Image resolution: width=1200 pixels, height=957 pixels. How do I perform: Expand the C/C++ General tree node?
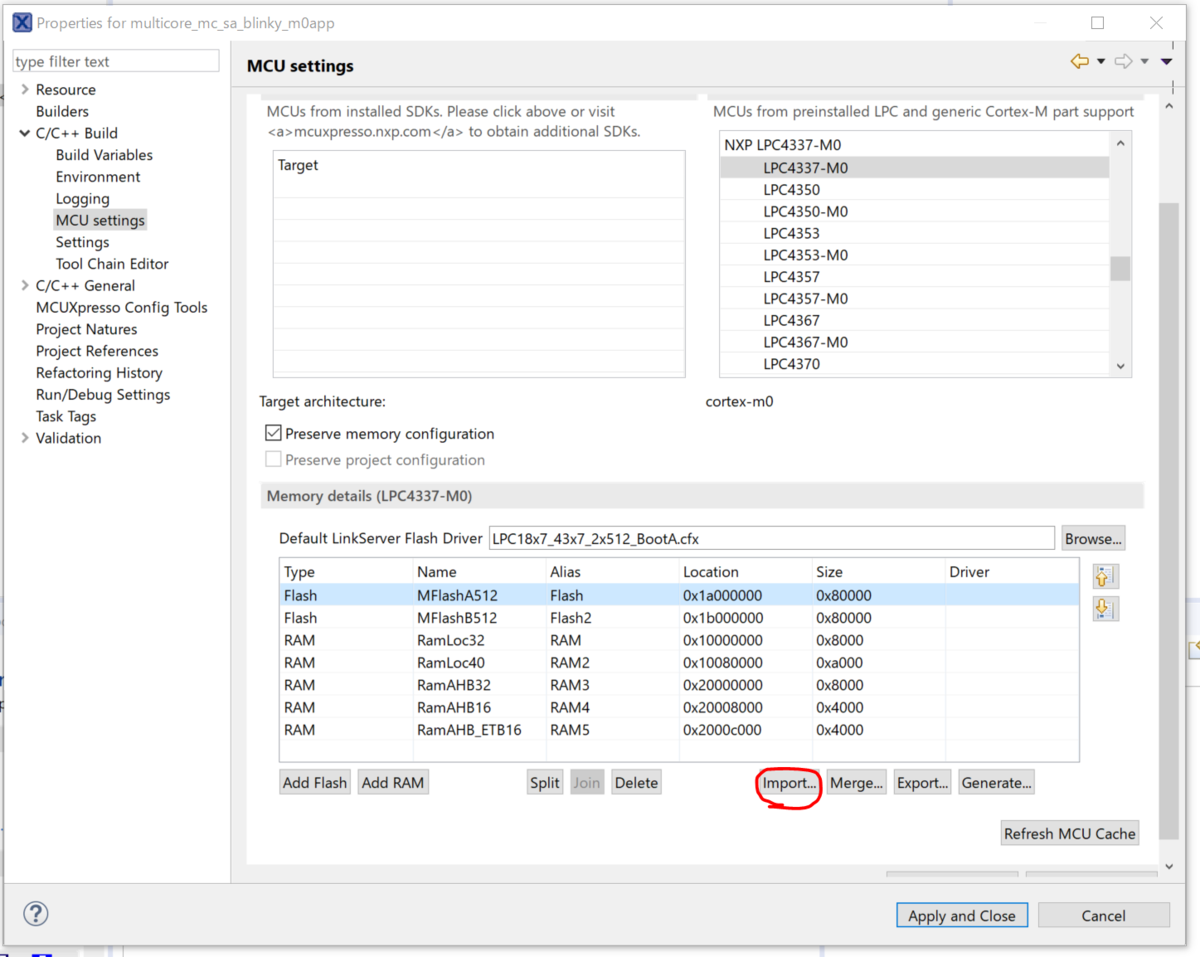(25, 286)
